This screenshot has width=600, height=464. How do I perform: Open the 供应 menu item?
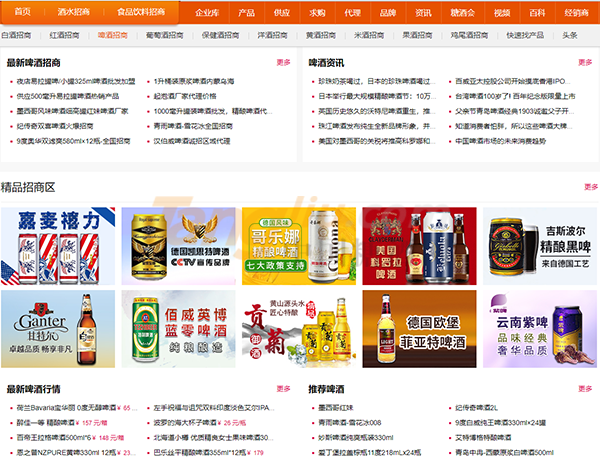[282, 13]
